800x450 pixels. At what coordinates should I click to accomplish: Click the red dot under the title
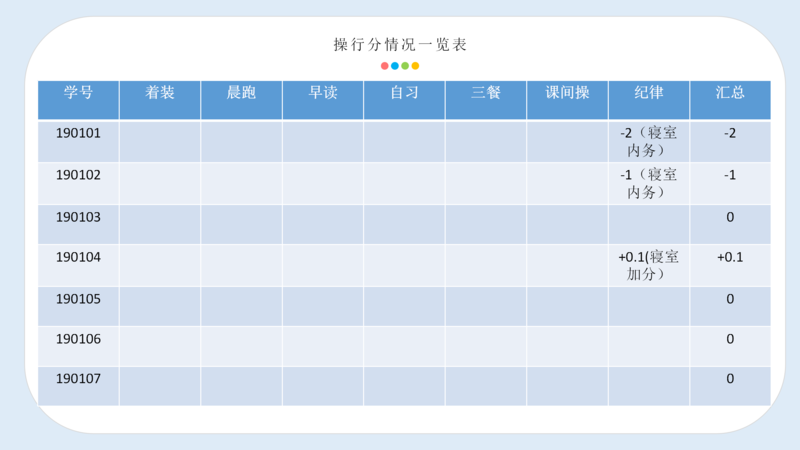pos(385,66)
